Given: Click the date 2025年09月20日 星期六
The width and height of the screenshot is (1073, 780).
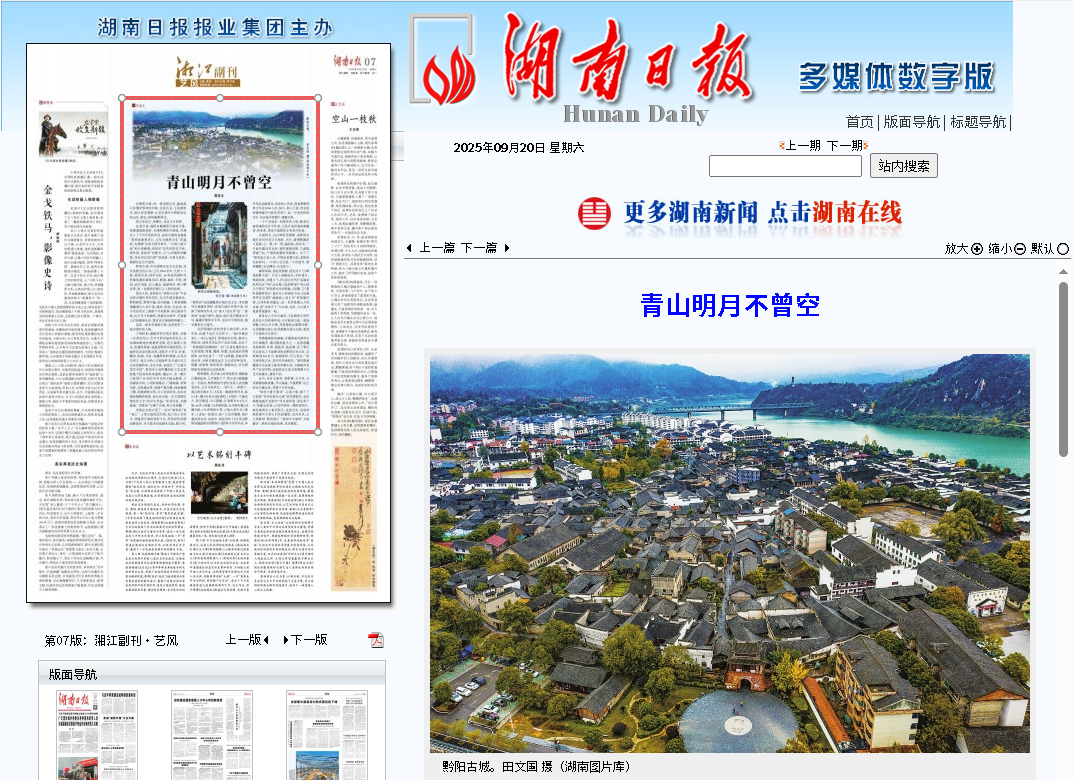Looking at the screenshot, I should [x=519, y=148].
